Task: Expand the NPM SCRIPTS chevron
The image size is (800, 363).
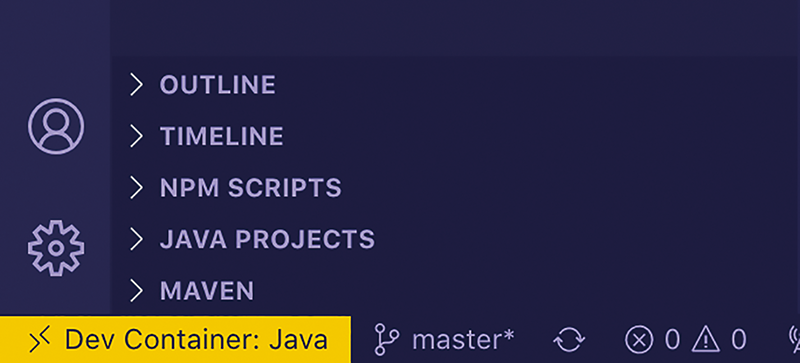Action: (136, 188)
